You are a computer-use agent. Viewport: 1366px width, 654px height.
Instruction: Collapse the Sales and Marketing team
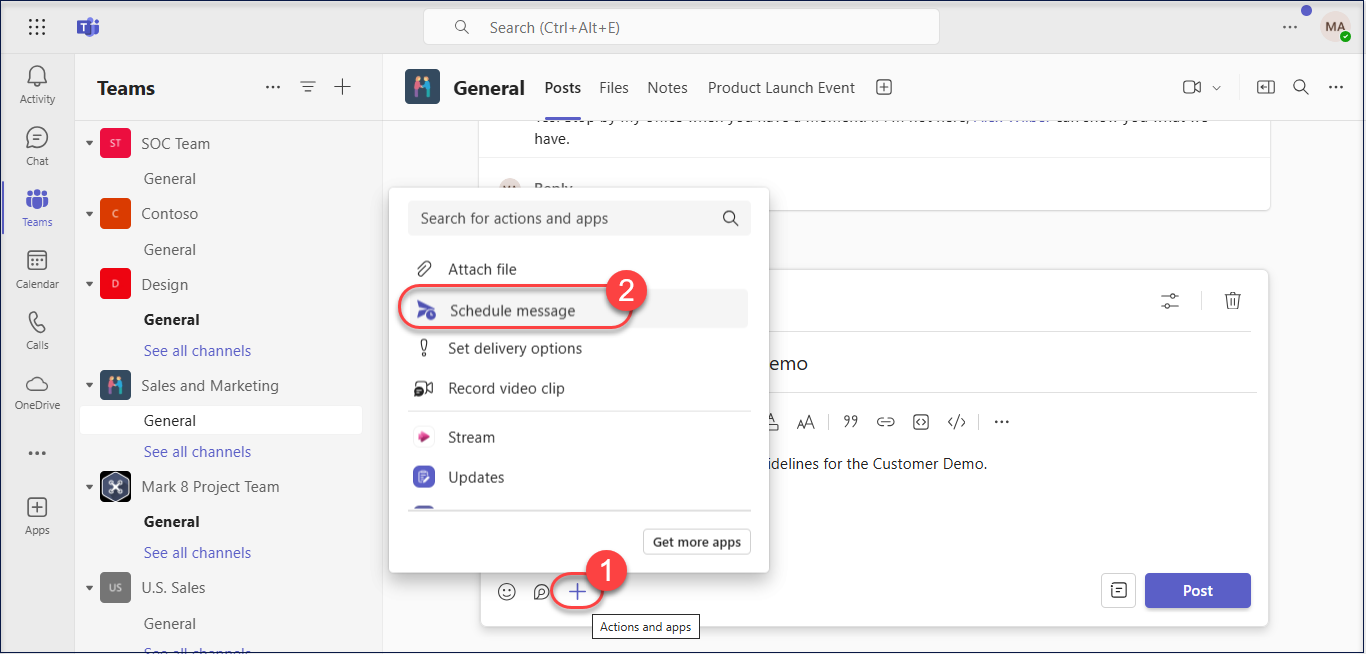[89, 386]
